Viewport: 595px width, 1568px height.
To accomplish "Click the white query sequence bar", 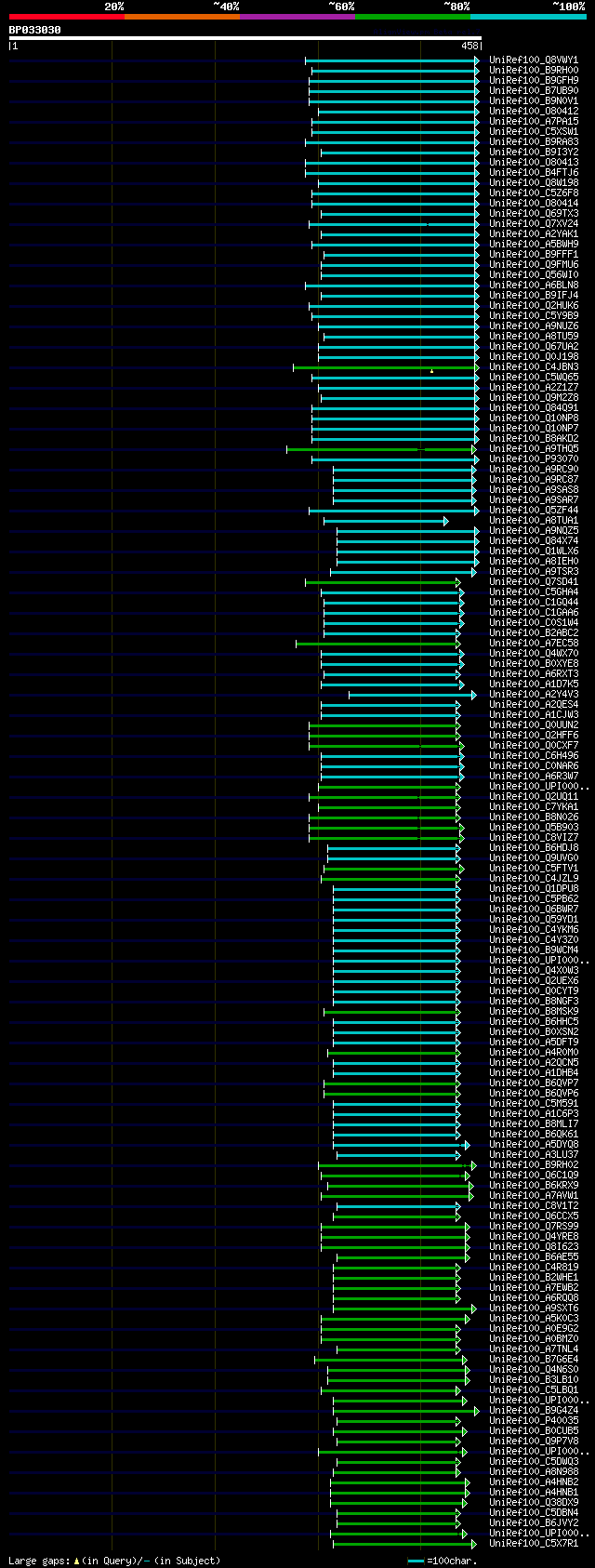I will pyautogui.click(x=245, y=38).
